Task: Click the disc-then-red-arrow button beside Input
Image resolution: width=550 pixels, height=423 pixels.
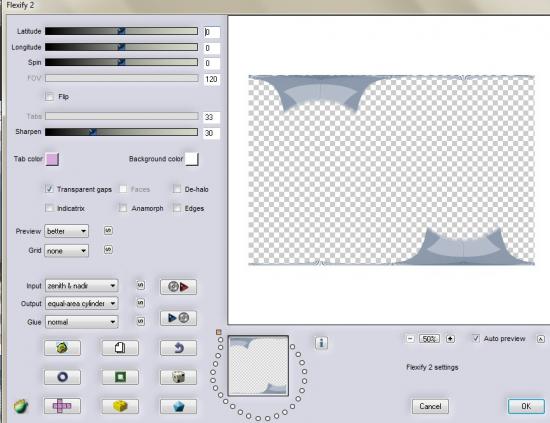Action: 178,287
